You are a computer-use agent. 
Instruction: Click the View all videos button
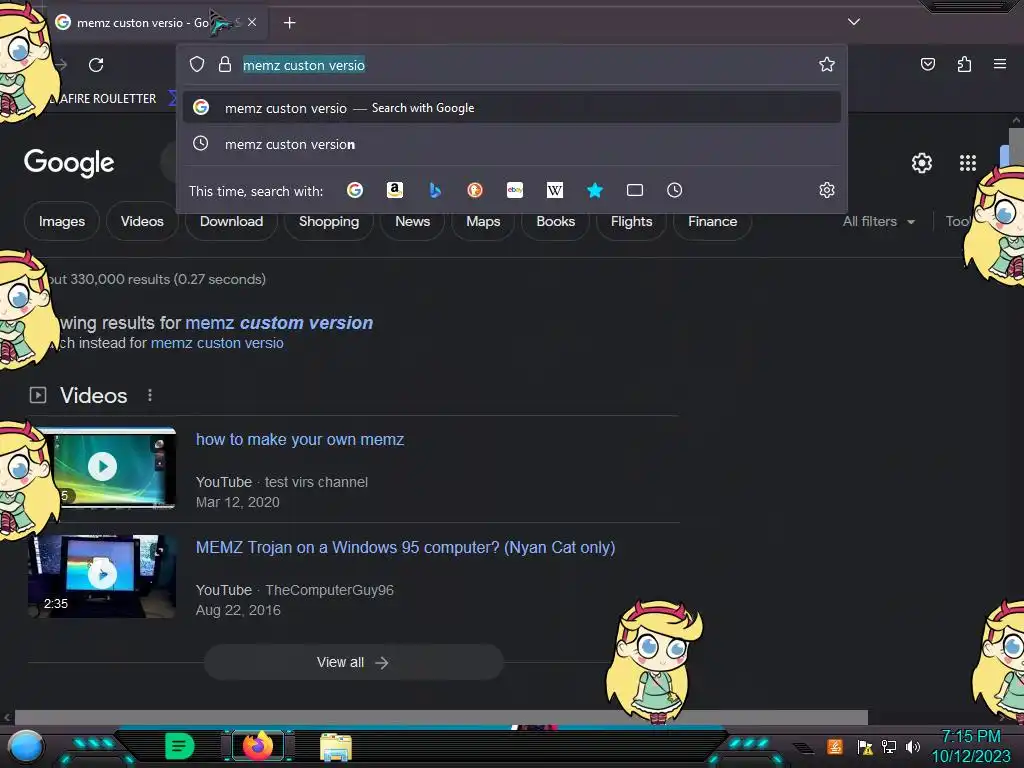353,662
